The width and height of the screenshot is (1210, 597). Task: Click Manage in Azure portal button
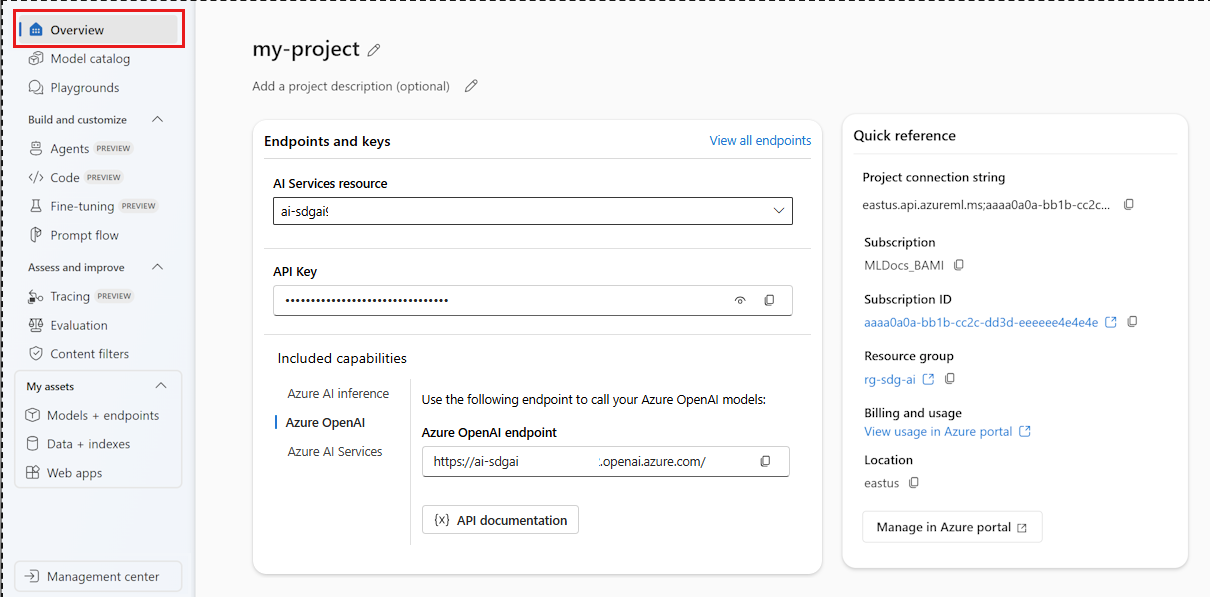(x=952, y=527)
